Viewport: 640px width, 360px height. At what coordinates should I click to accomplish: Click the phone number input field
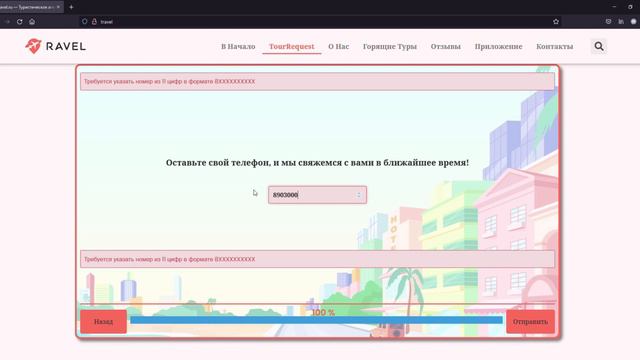click(317, 195)
